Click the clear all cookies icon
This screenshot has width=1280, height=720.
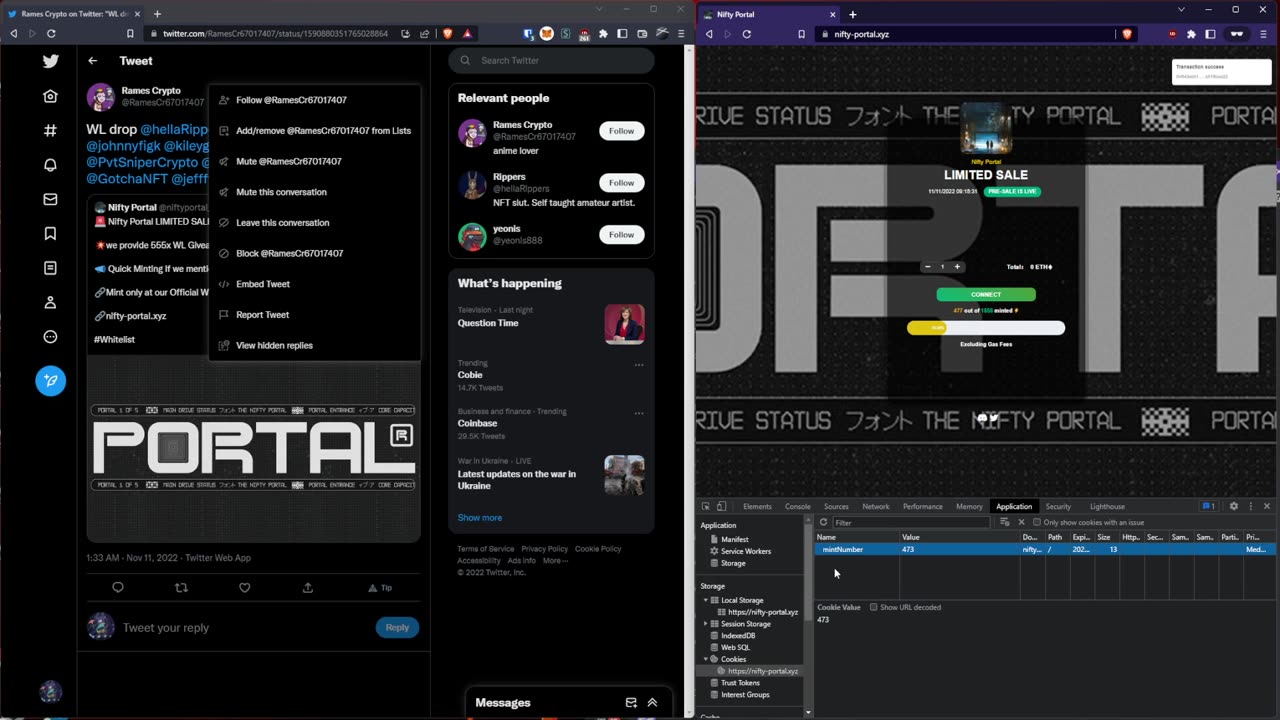pos(1004,522)
